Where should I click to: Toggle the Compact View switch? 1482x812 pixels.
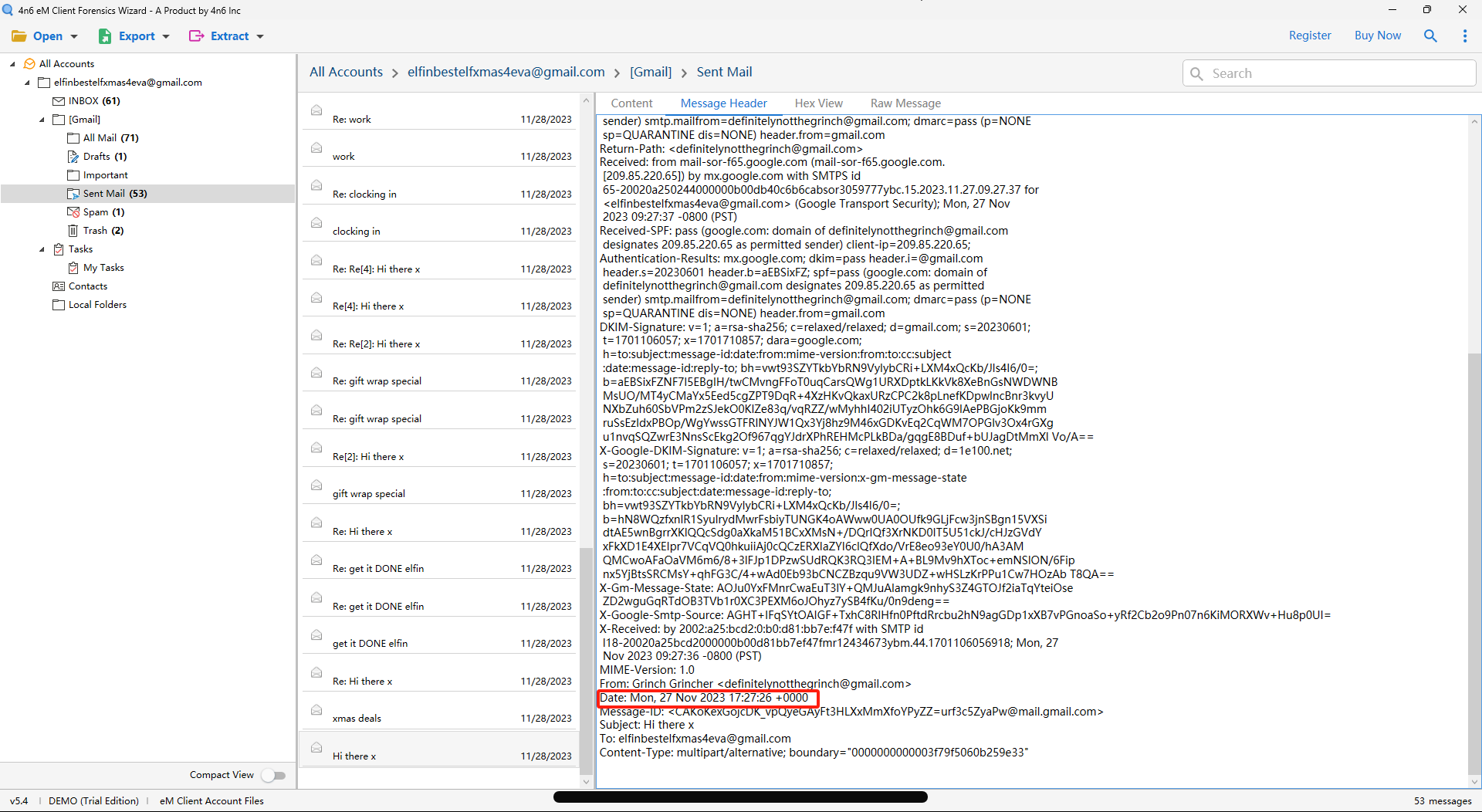[x=273, y=775]
